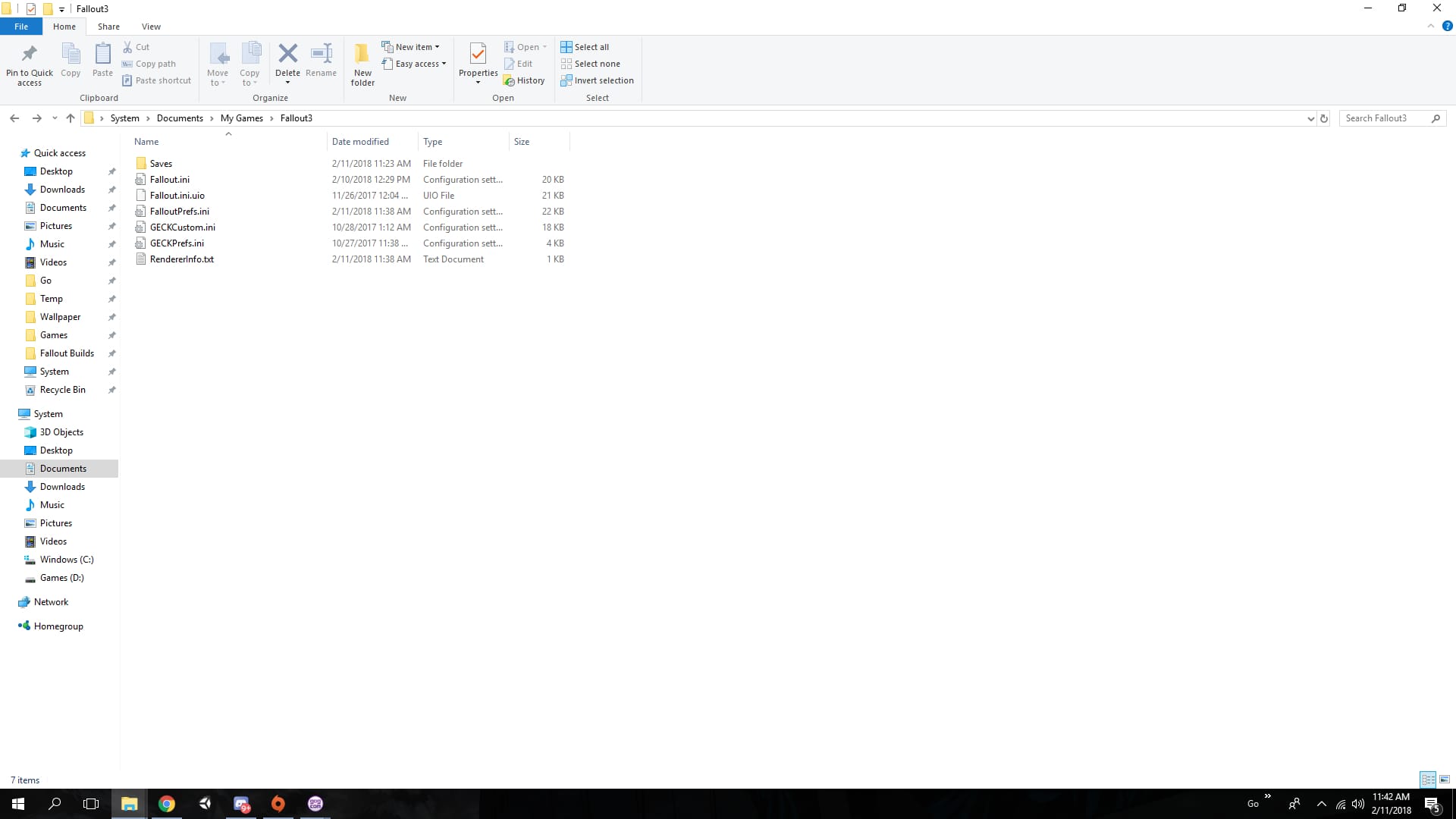1456x819 pixels.
Task: Click Edit in Open group
Action: click(x=519, y=64)
